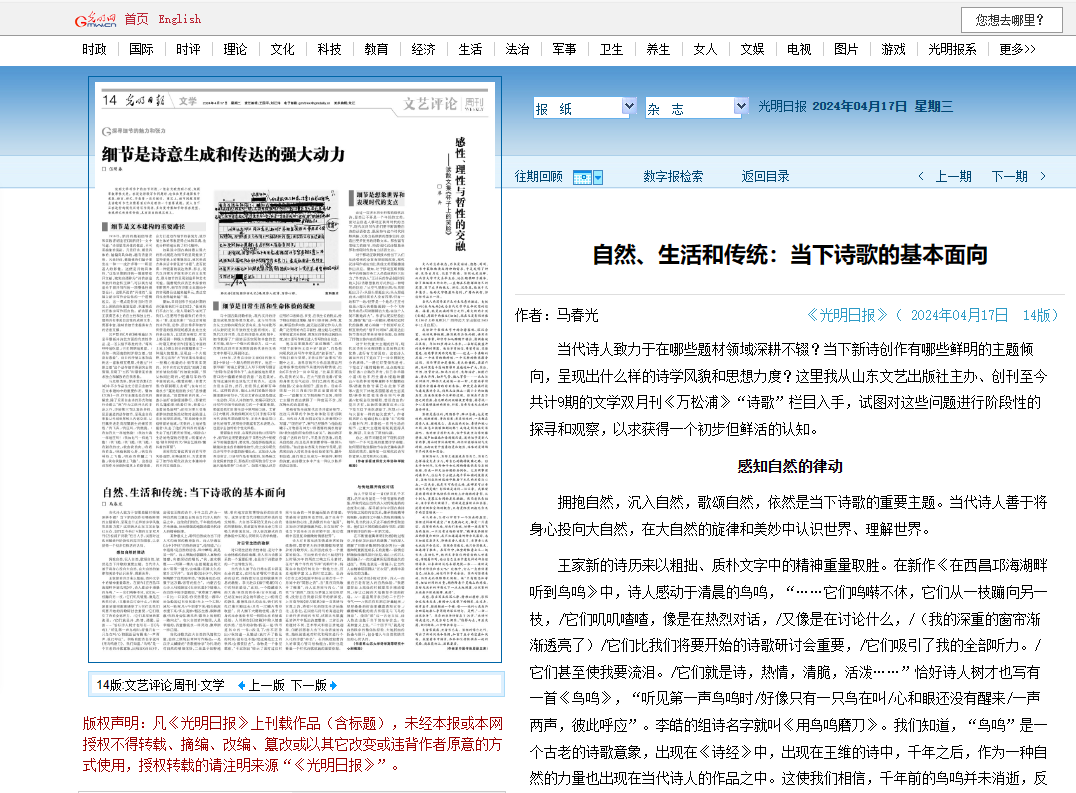Click the previous page blue arrow icon

241,685
